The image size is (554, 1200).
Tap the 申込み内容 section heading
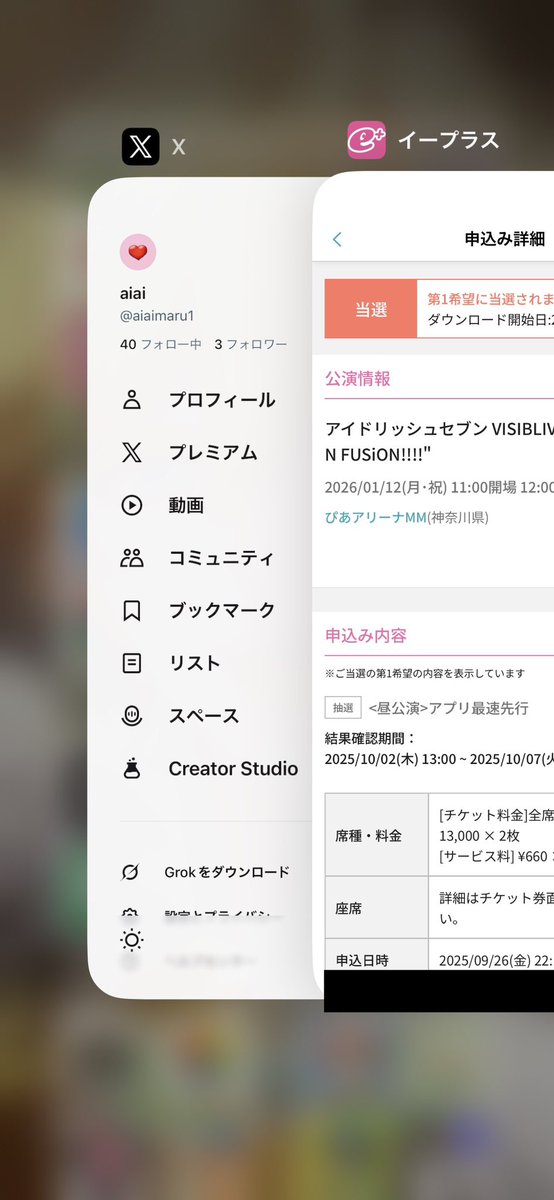366,636
